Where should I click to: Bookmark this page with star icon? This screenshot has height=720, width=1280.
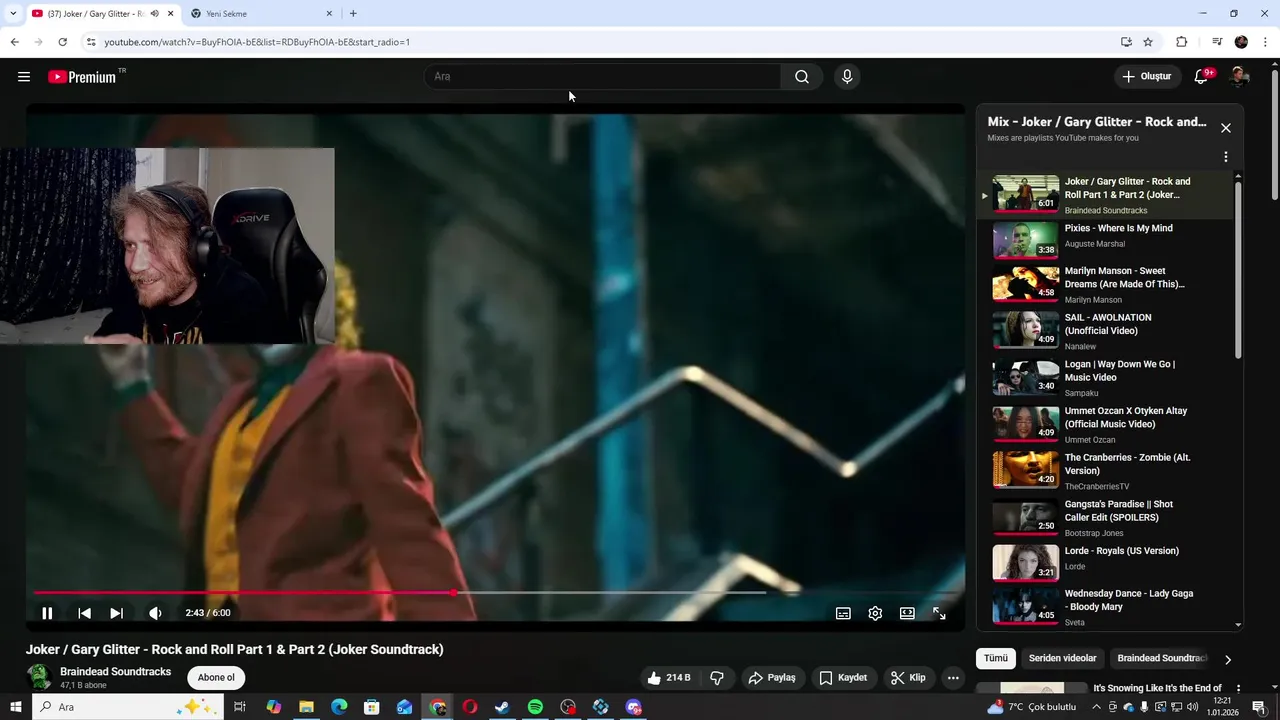(1148, 42)
